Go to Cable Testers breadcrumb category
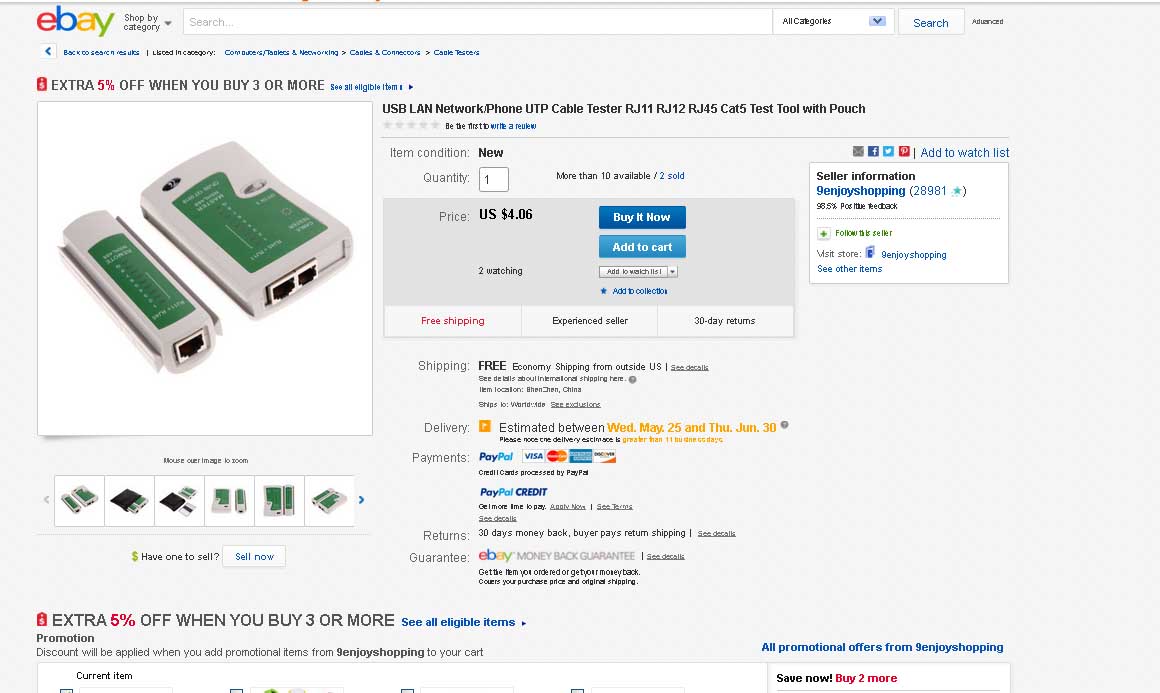 456,52
